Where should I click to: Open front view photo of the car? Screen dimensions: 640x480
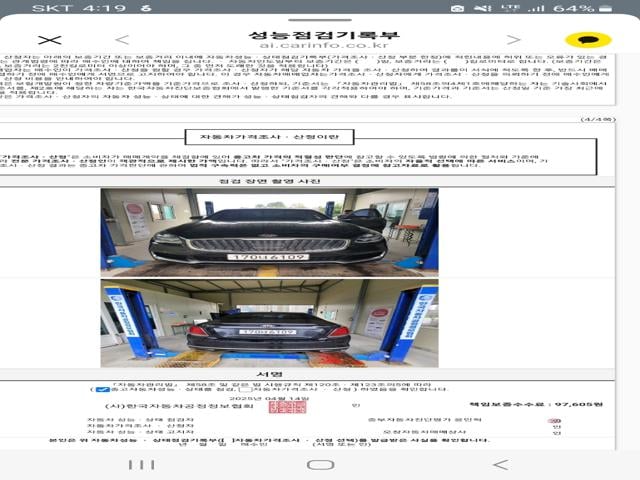269,232
